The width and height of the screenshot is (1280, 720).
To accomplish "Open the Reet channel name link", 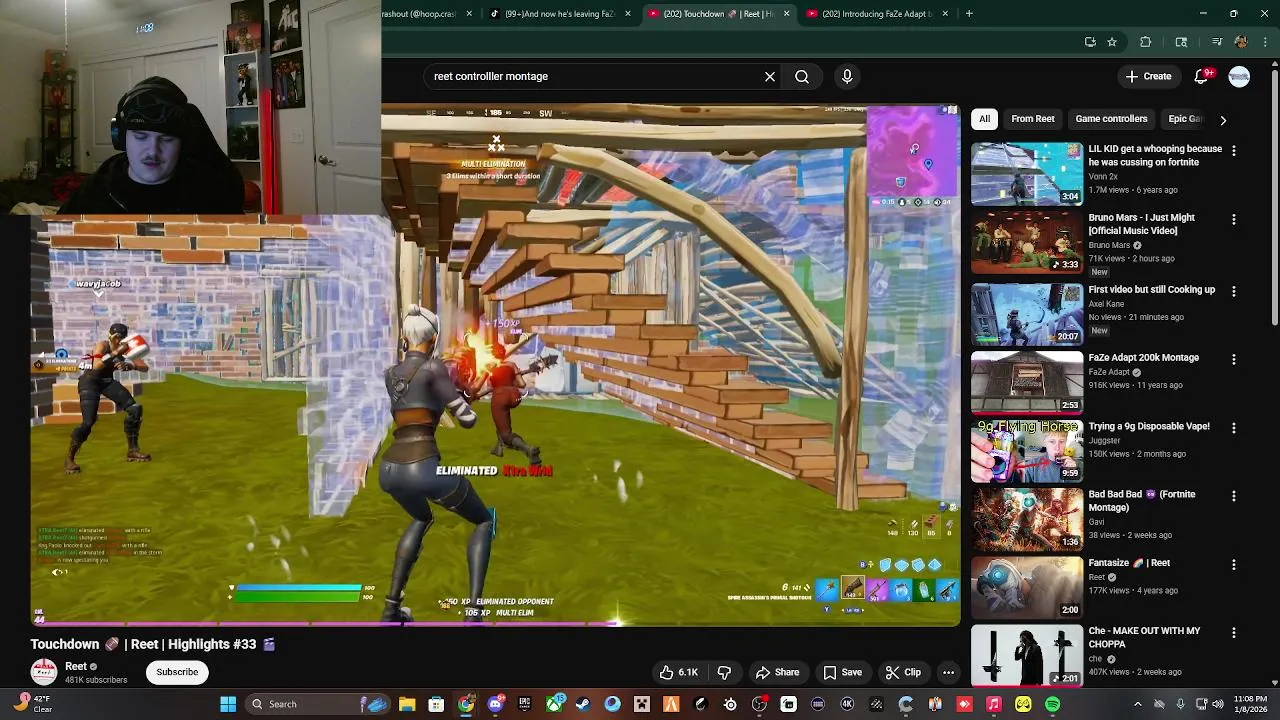I will (76, 666).
